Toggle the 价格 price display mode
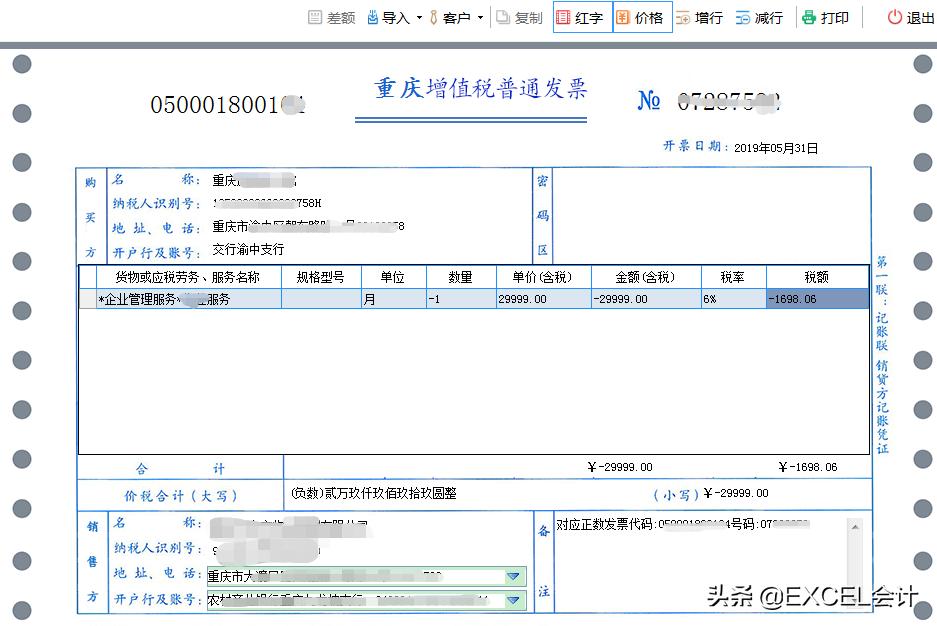Screen dimensions: 937x626 coord(643,16)
